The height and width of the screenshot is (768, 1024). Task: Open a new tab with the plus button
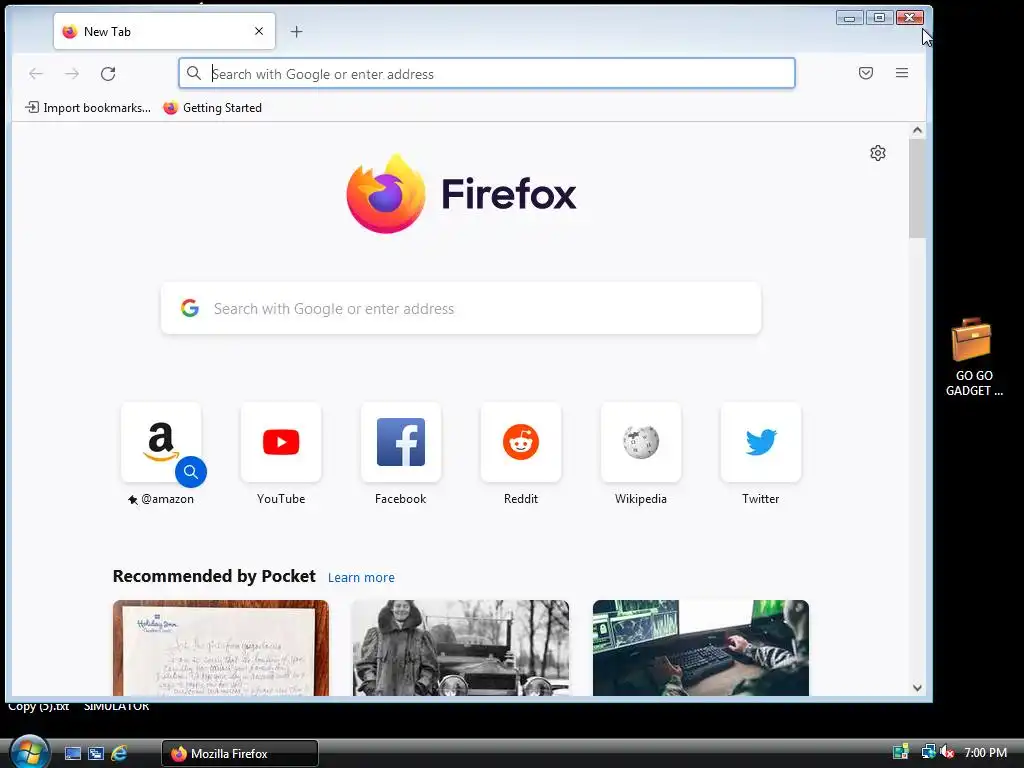[296, 31]
